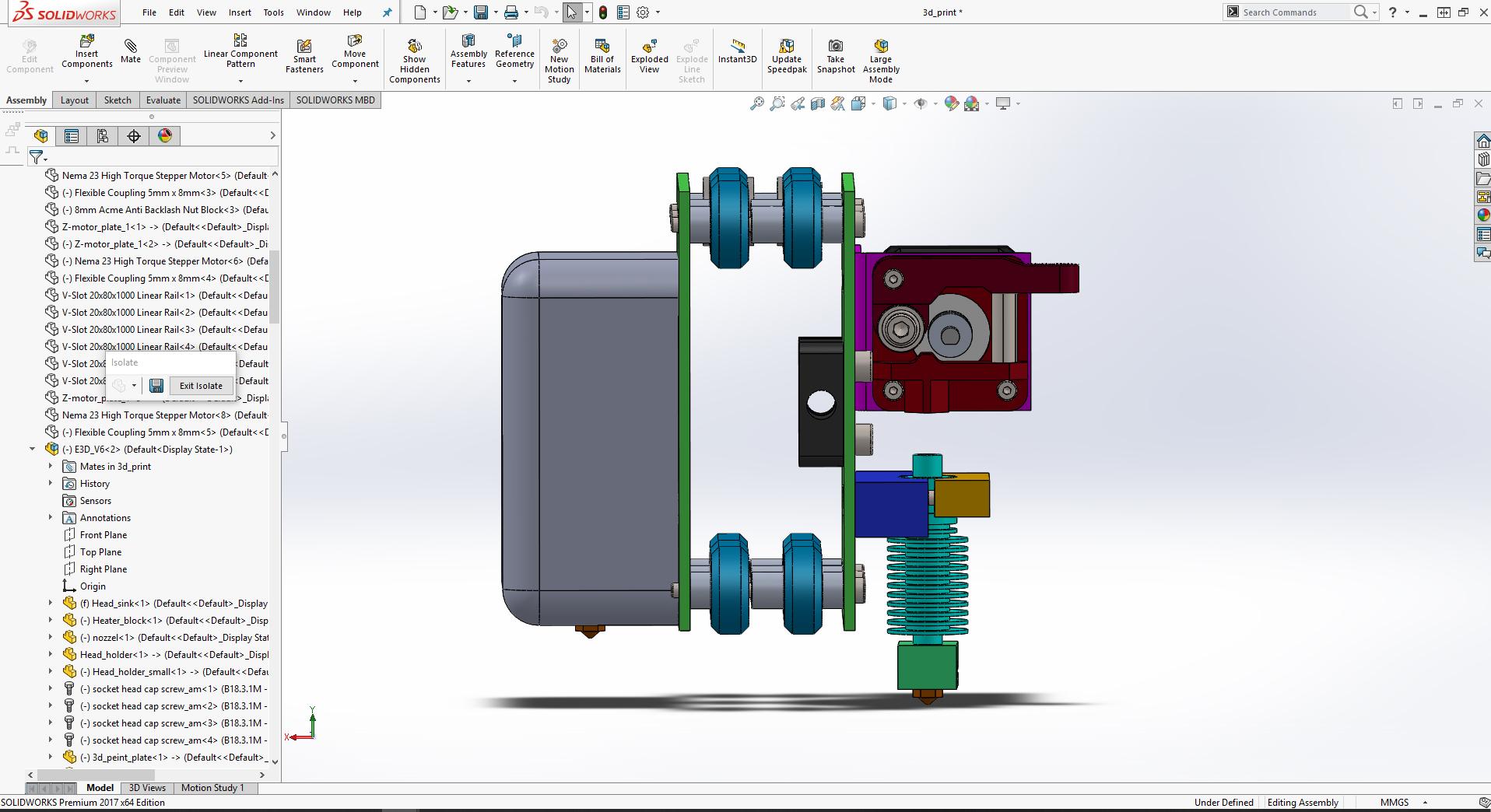1491x812 pixels.
Task: Click Update Speedpak
Action: (x=787, y=56)
